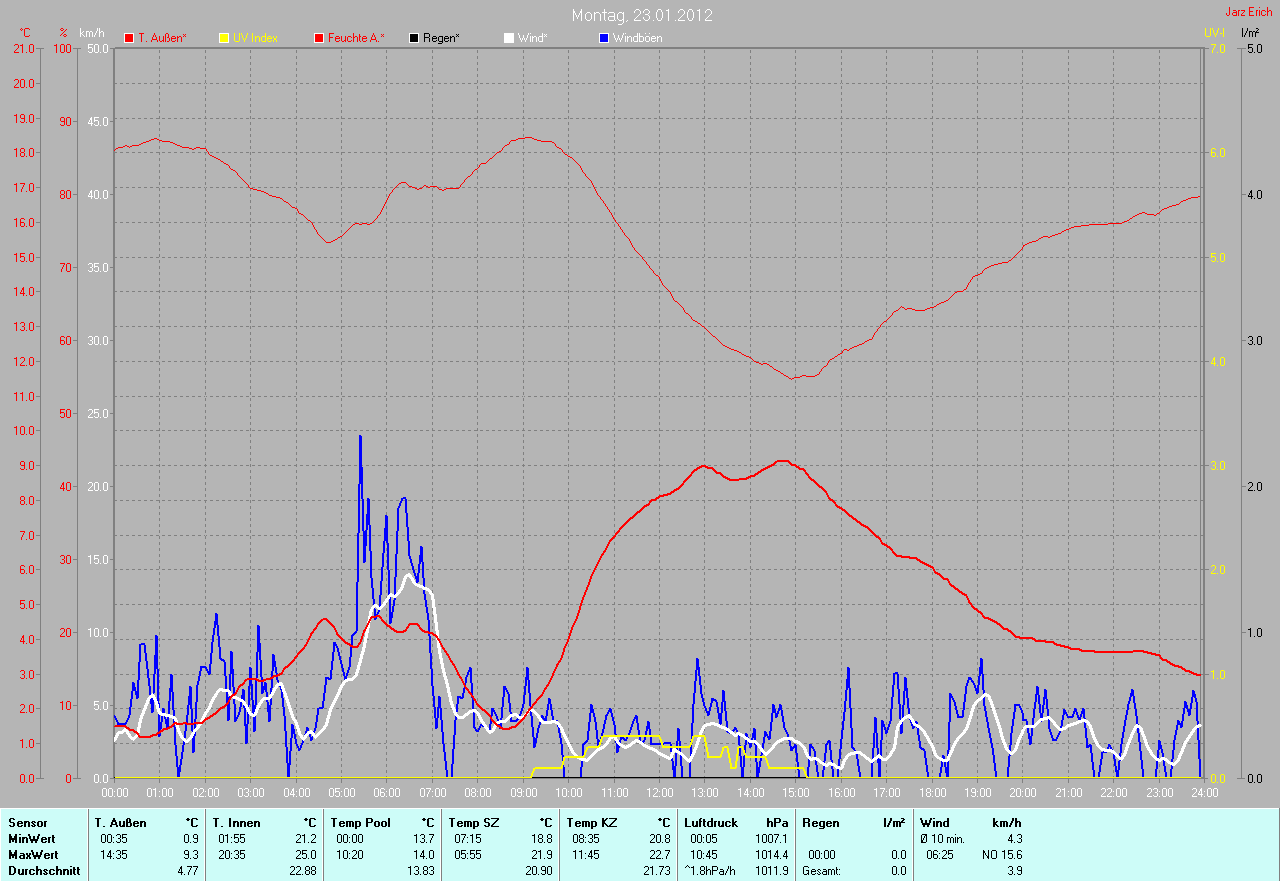Click the red Feuchte A. legend swatch
Screen dimensions: 1280x881
pos(320,38)
